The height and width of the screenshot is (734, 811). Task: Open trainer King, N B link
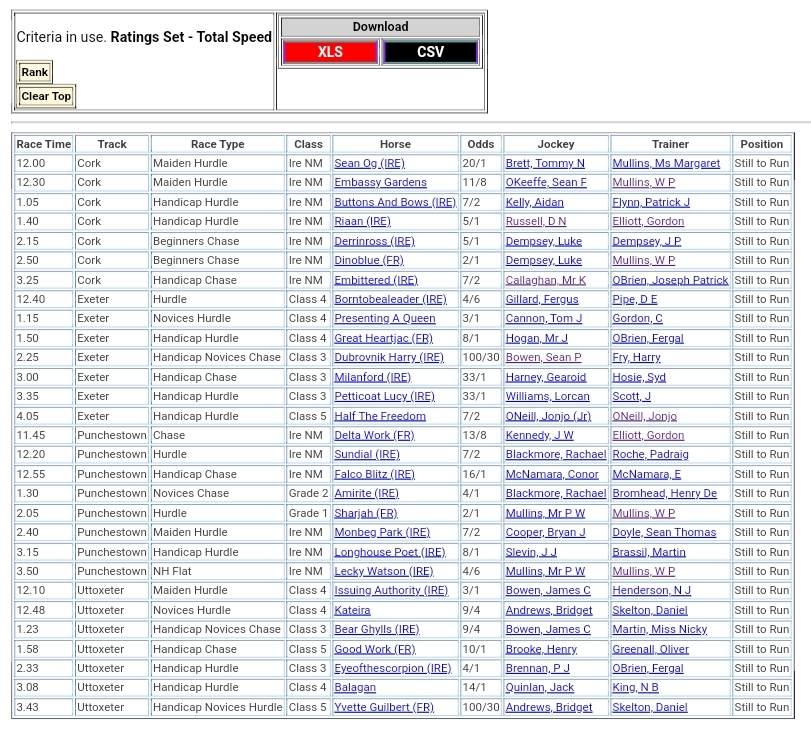(635, 687)
